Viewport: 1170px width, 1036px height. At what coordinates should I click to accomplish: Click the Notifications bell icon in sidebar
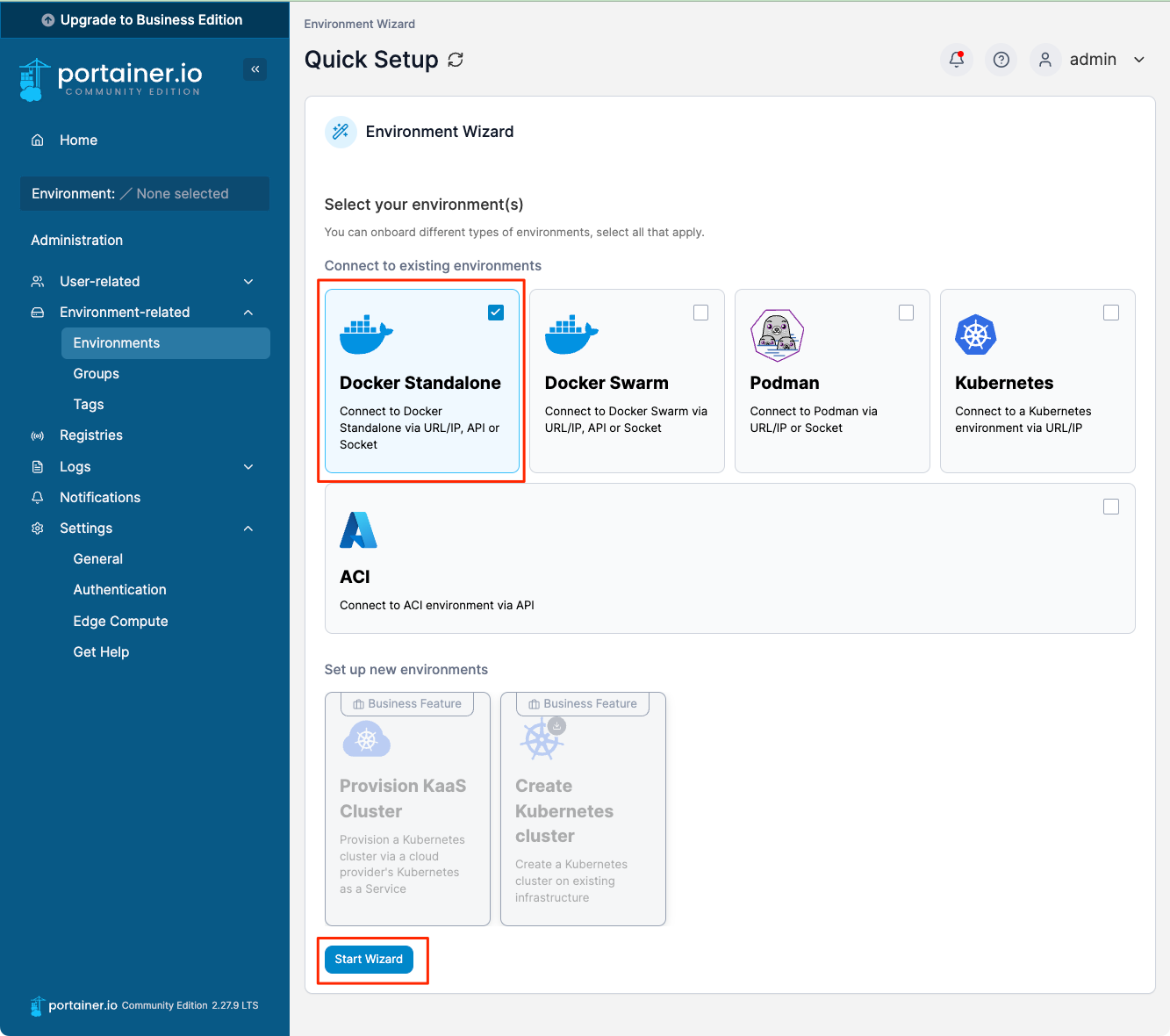click(x=37, y=498)
